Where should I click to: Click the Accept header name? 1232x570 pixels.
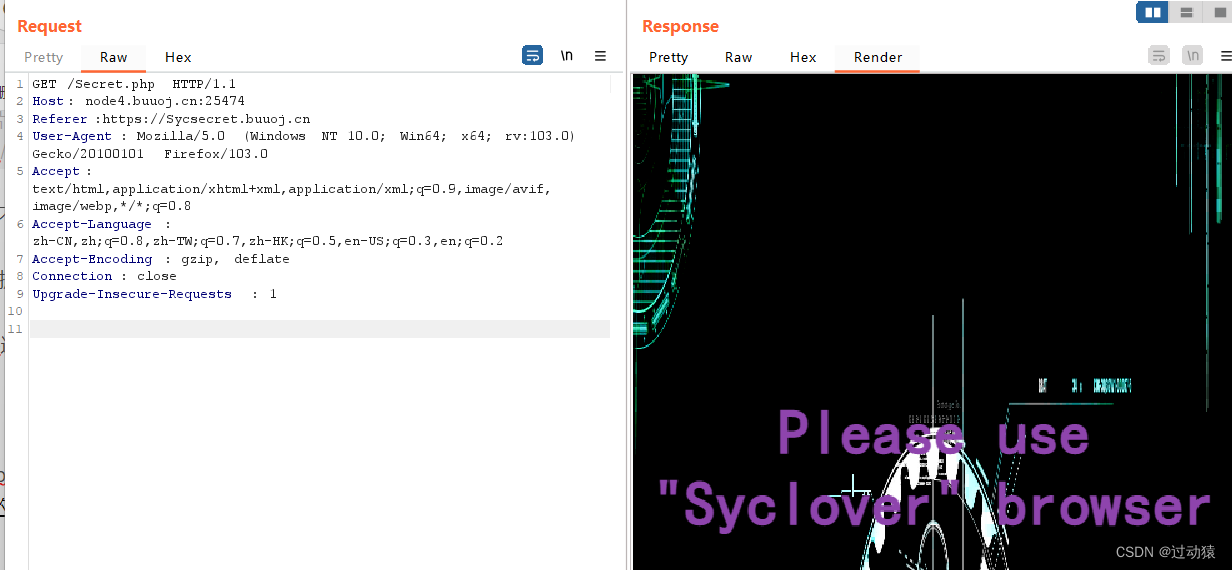tap(55, 171)
